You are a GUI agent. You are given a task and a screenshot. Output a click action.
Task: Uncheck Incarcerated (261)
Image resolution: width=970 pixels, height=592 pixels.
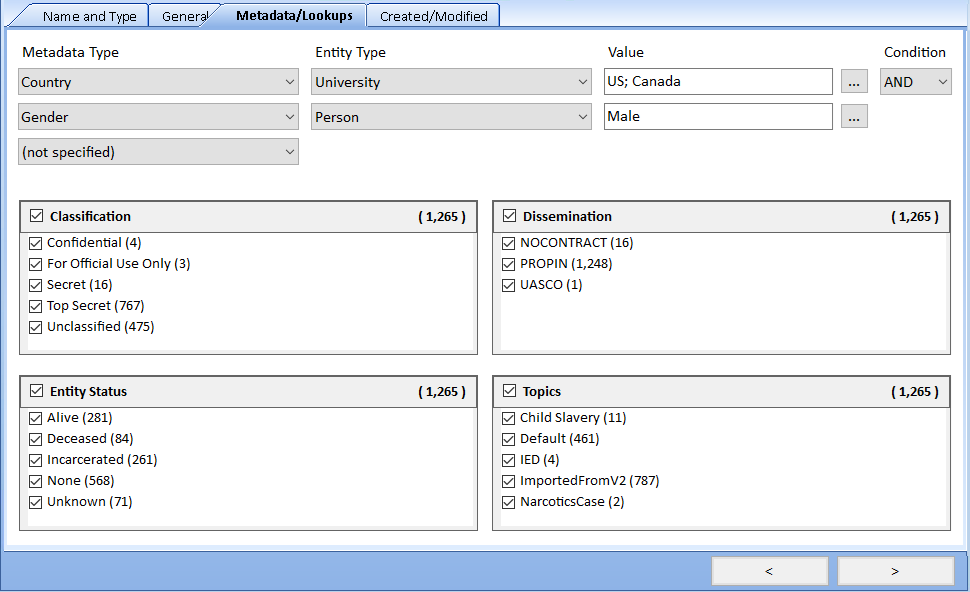[x=36, y=460]
